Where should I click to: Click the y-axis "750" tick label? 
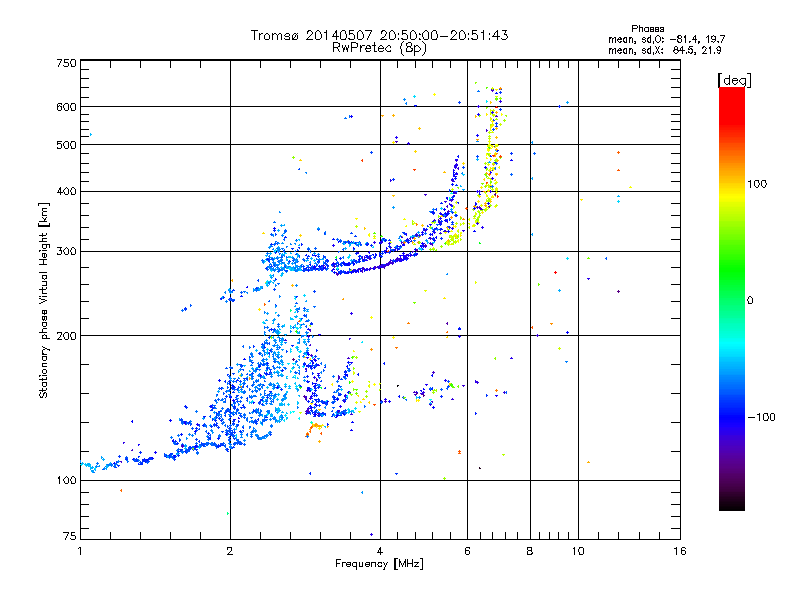67,63
